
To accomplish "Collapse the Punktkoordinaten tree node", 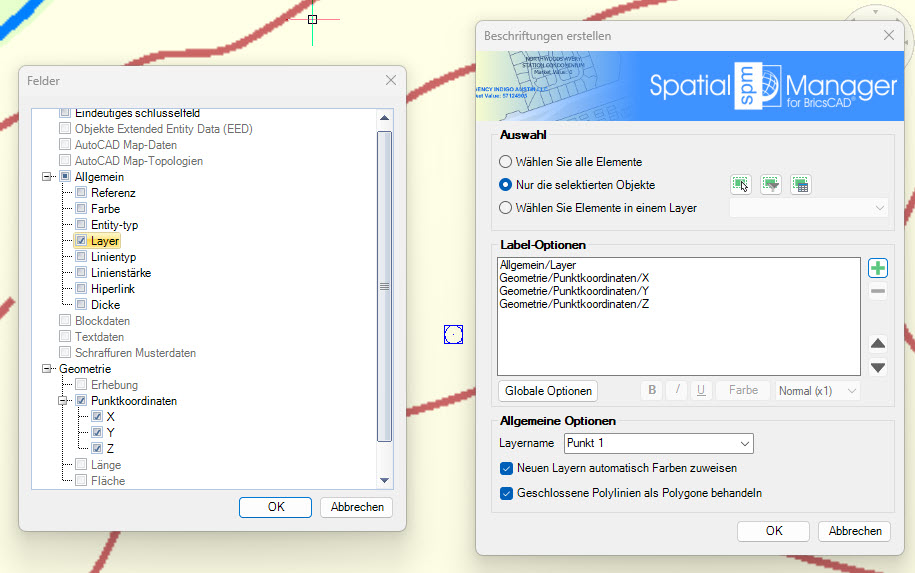I will (x=62, y=401).
